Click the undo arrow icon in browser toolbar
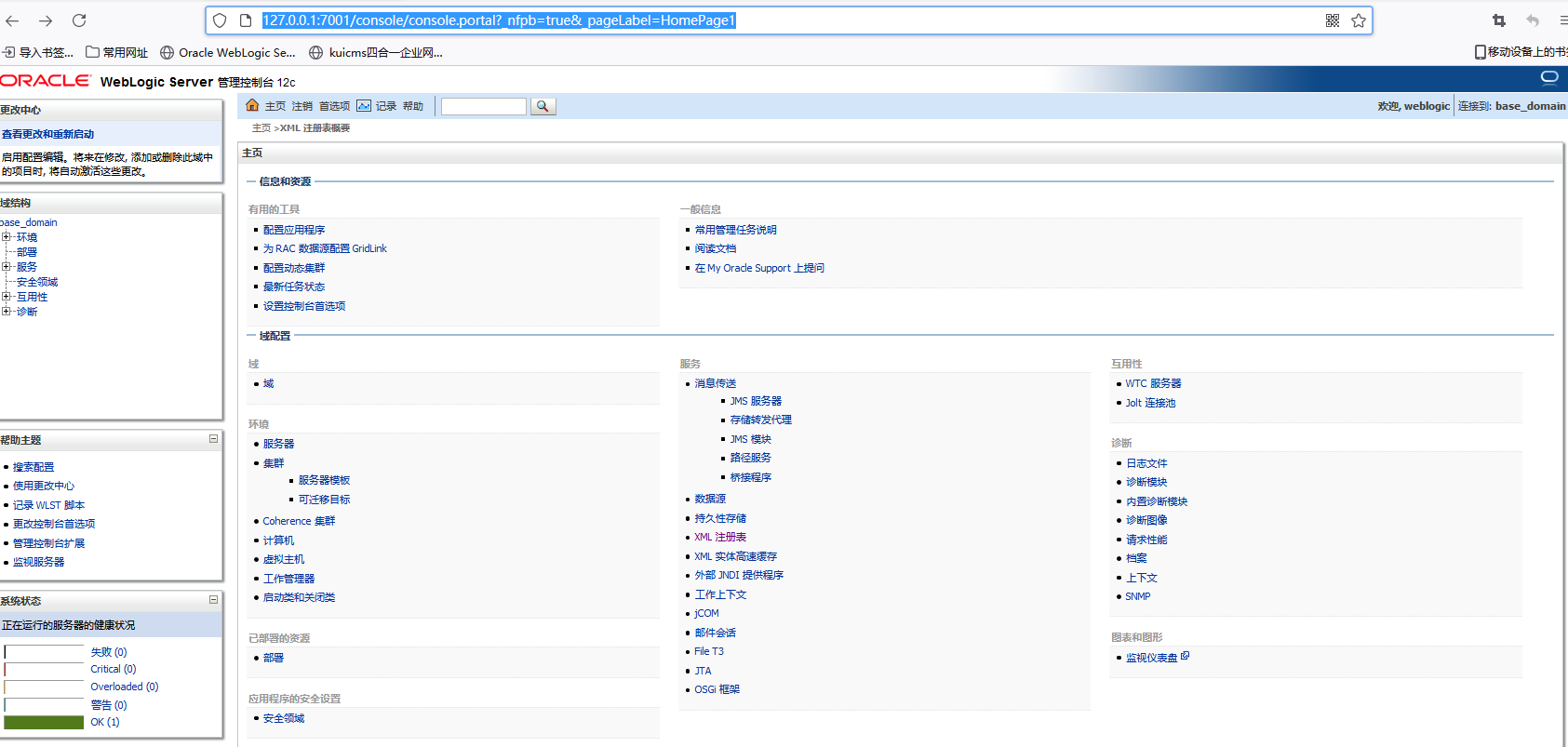 point(1533,20)
